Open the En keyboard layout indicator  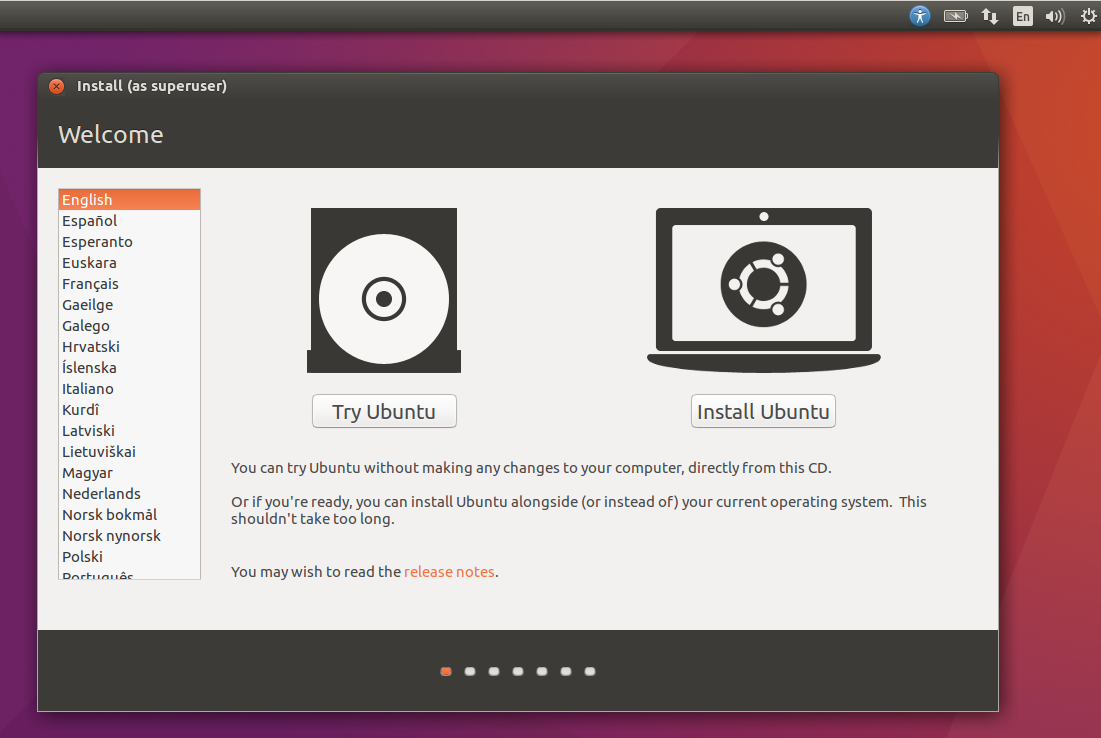coord(1022,15)
